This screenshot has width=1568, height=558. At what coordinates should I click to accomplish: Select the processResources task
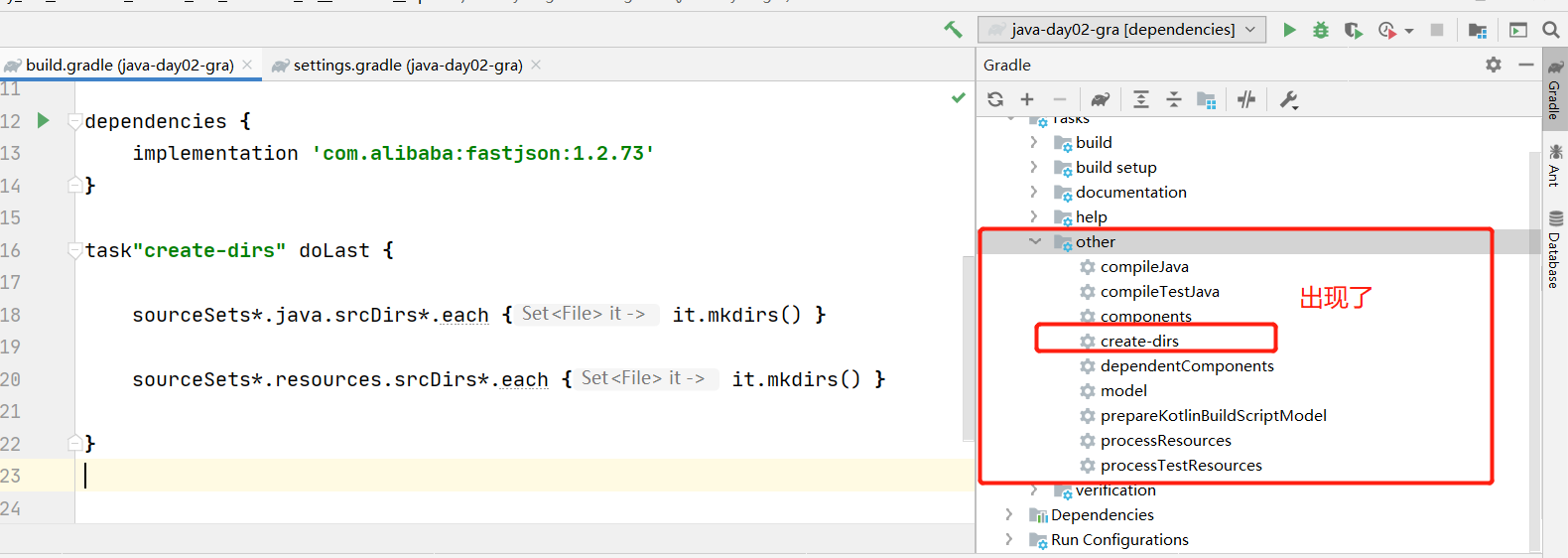[1165, 440]
